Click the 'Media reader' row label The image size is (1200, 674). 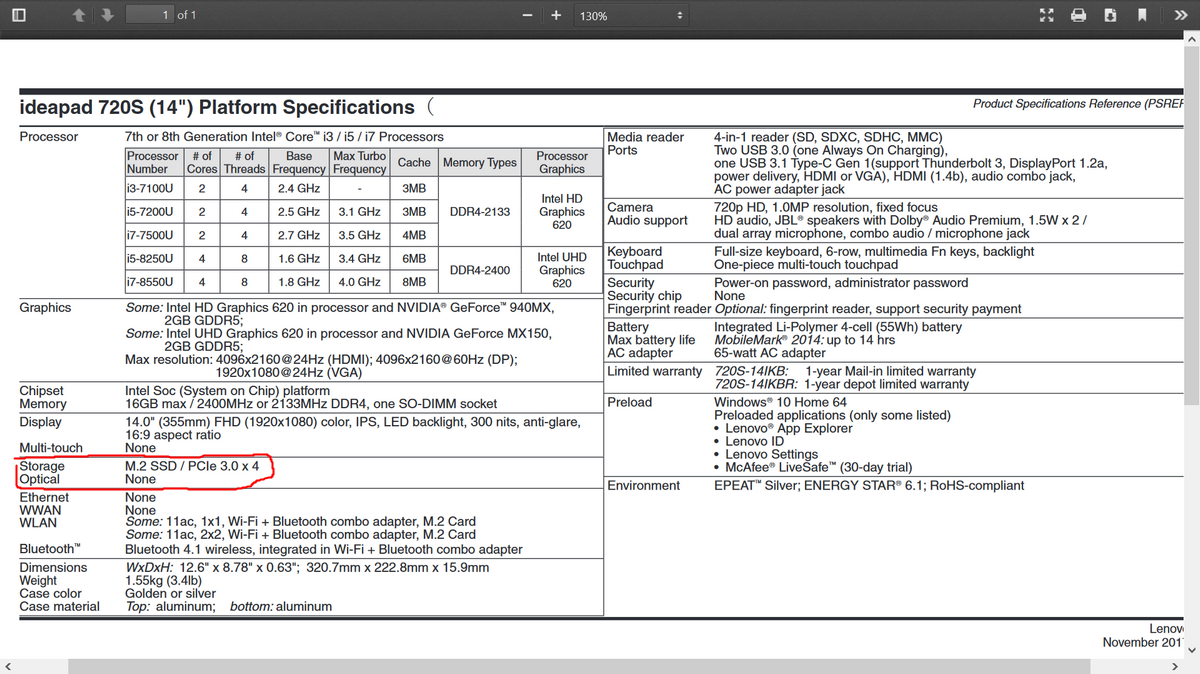coord(646,137)
